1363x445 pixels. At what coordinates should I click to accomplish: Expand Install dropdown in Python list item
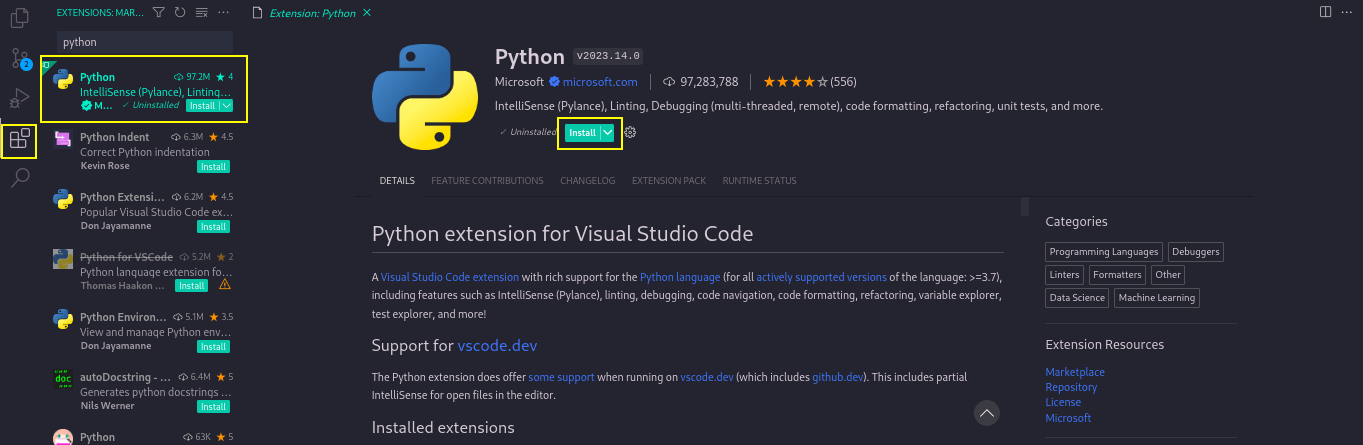pyautogui.click(x=226, y=105)
